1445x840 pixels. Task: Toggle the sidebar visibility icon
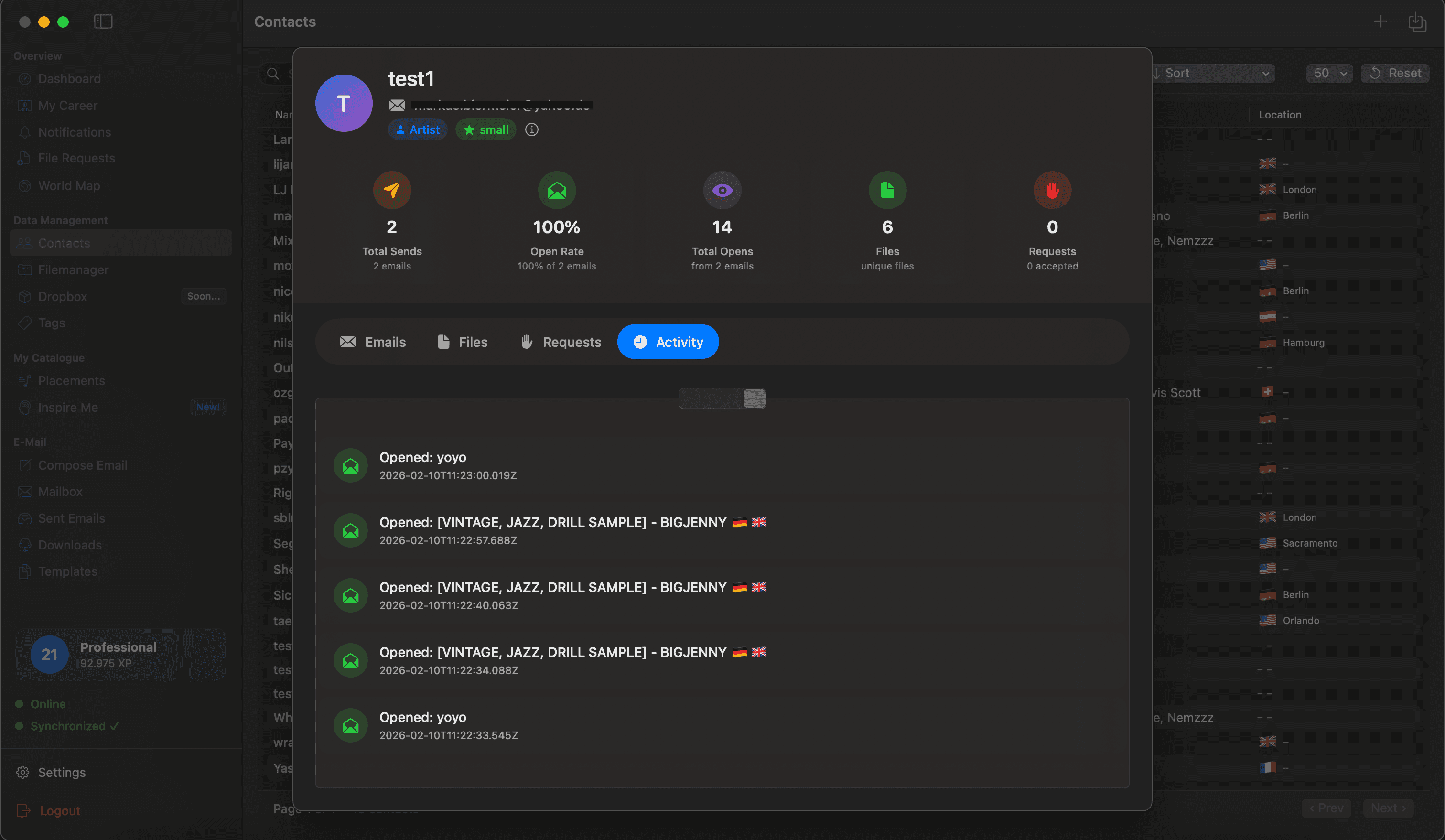point(103,21)
